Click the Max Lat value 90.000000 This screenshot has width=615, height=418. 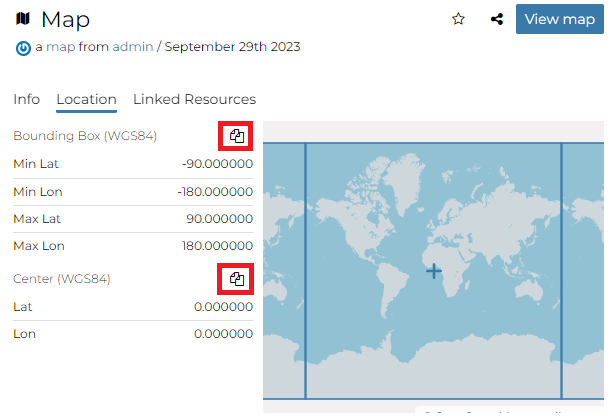219,218
